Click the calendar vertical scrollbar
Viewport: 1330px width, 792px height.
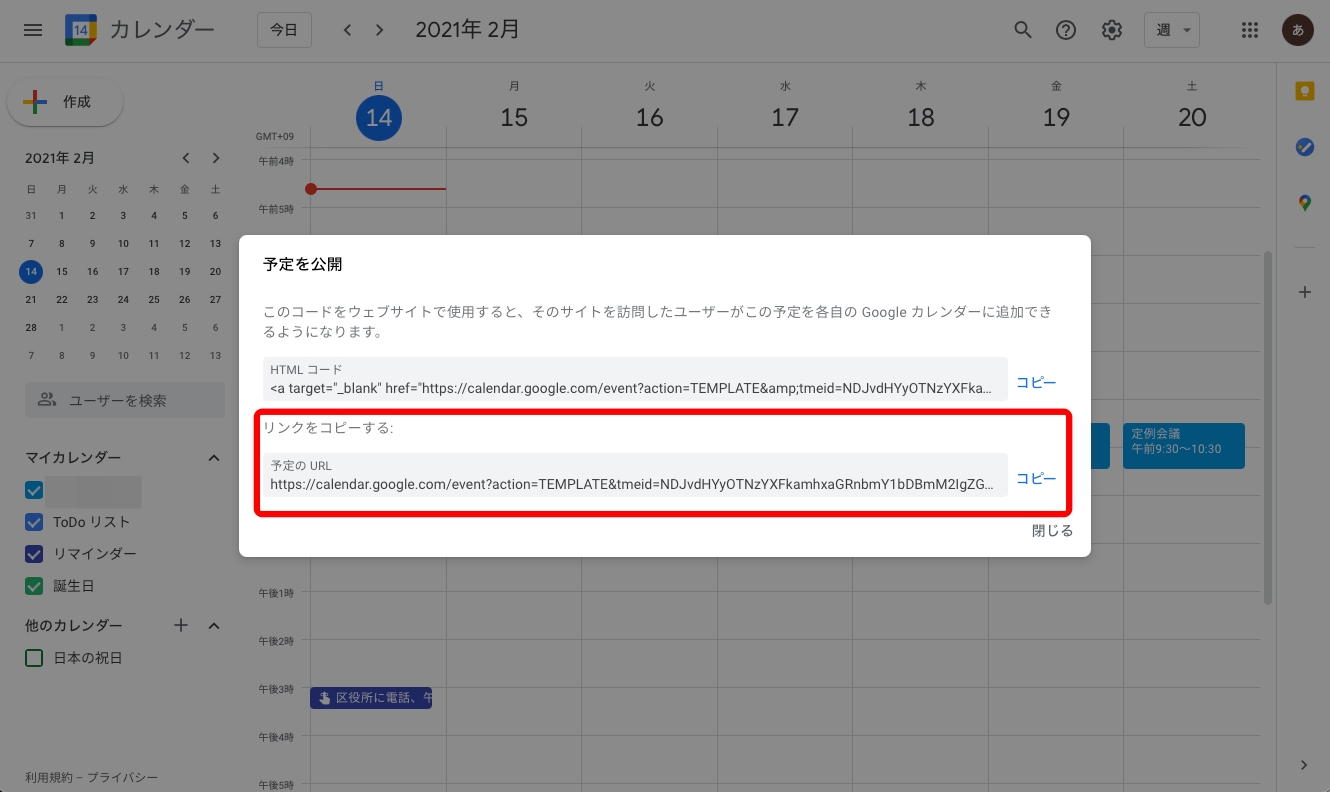[1268, 428]
